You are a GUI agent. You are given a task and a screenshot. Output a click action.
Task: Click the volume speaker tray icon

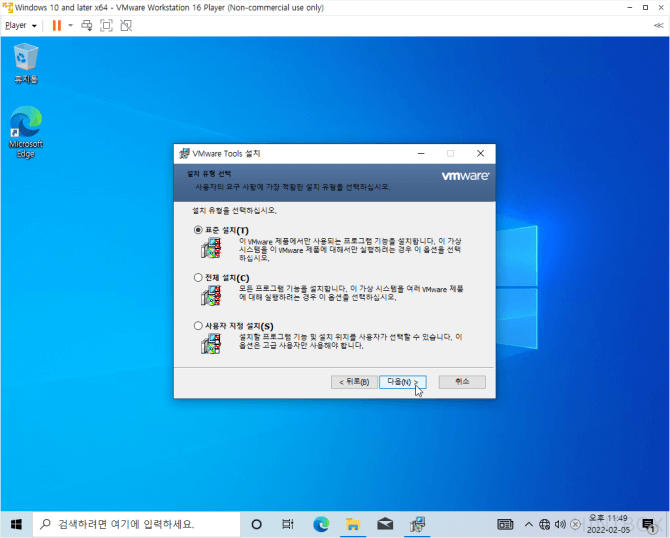(x=560, y=524)
